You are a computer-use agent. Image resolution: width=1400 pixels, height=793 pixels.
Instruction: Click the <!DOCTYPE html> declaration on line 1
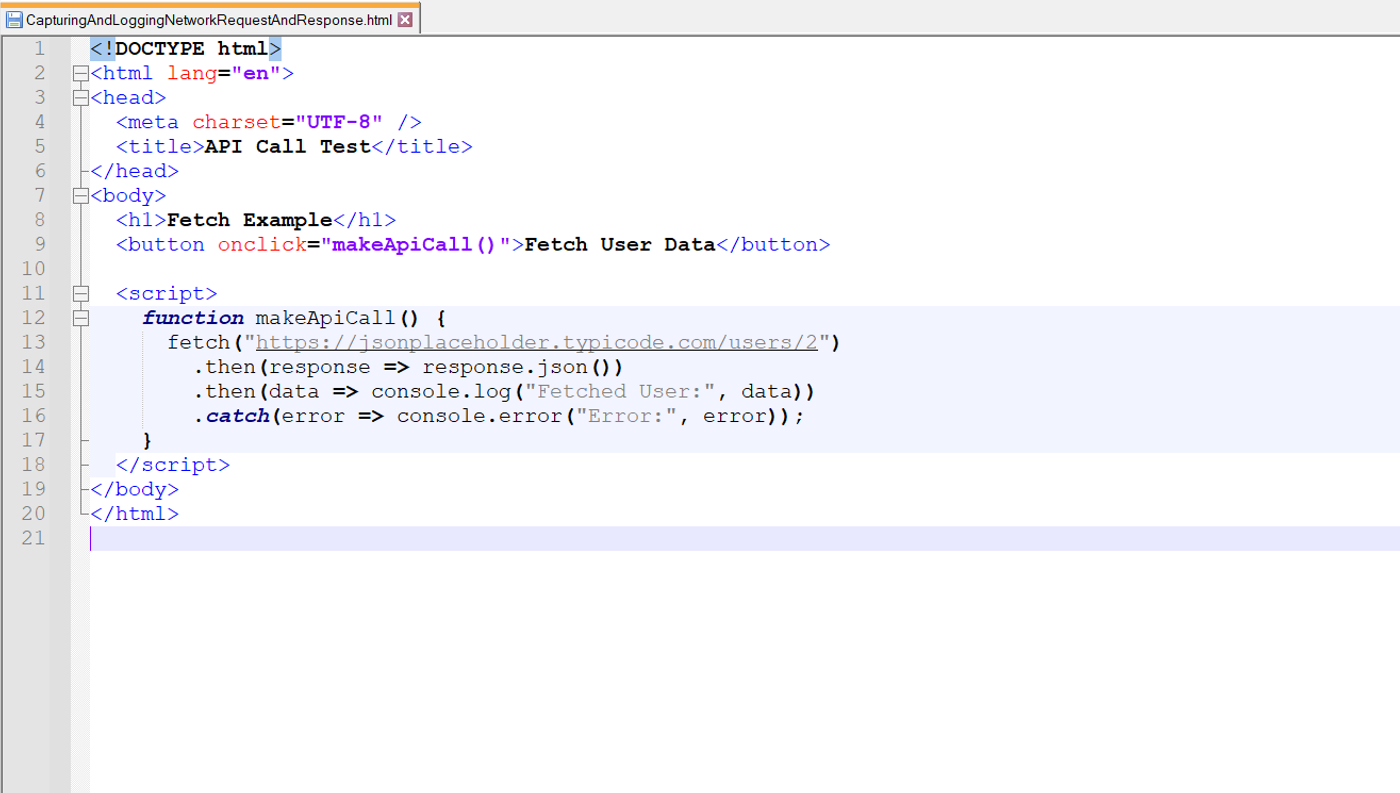(x=186, y=49)
